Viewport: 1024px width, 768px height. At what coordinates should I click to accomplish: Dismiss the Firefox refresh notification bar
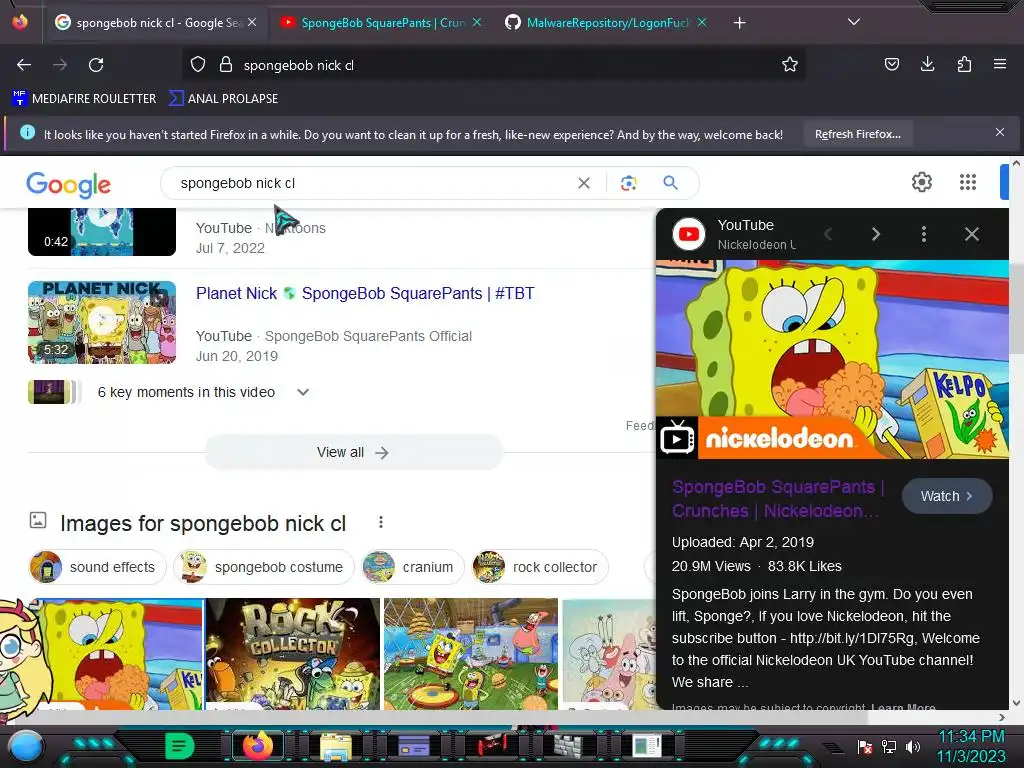999,133
